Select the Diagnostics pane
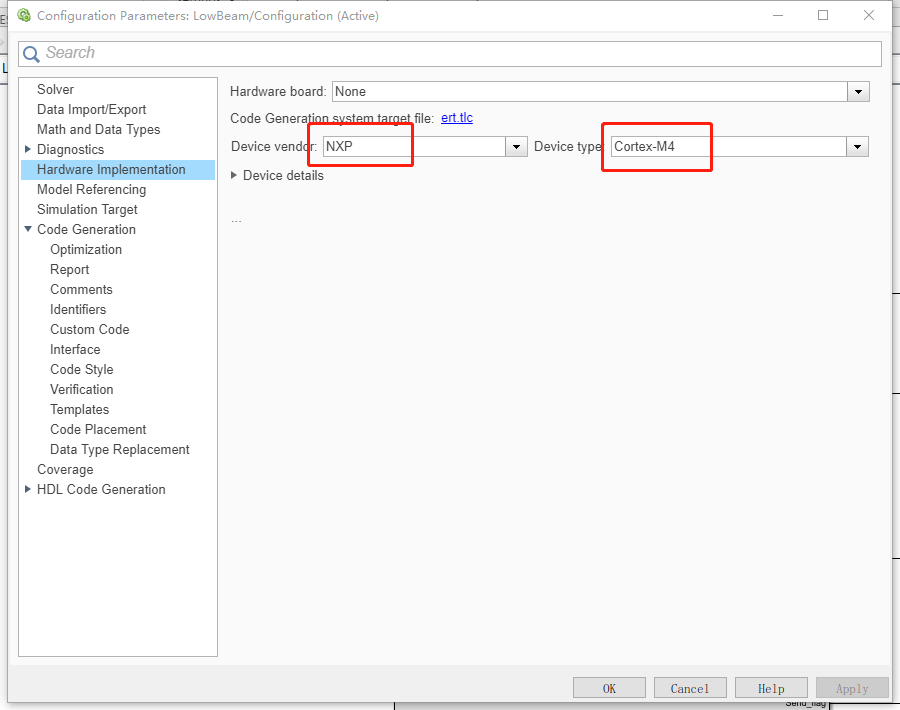Image resolution: width=900 pixels, height=710 pixels. point(71,149)
